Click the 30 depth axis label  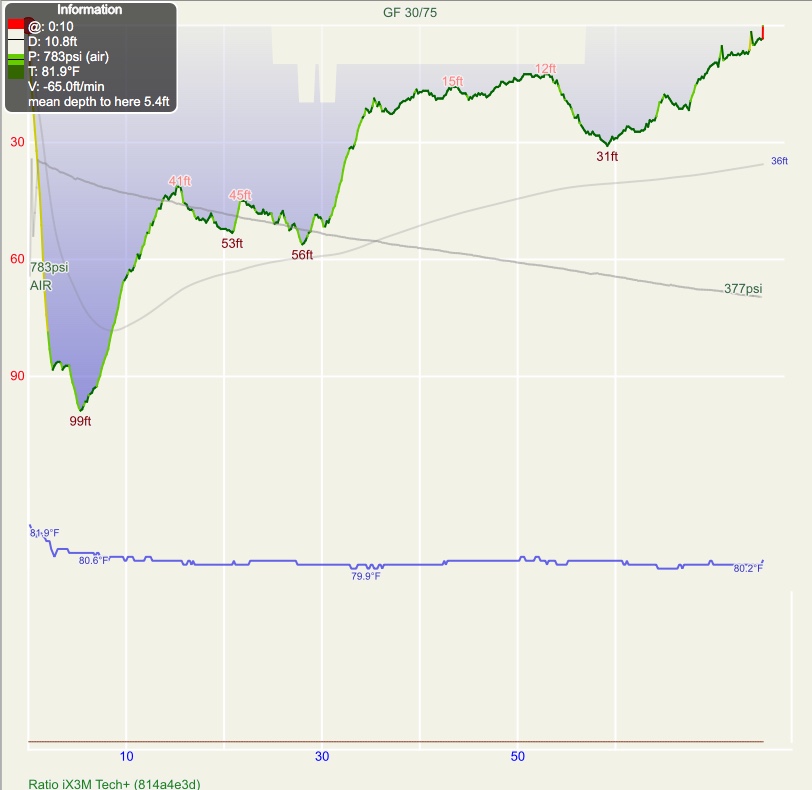pos(17,142)
